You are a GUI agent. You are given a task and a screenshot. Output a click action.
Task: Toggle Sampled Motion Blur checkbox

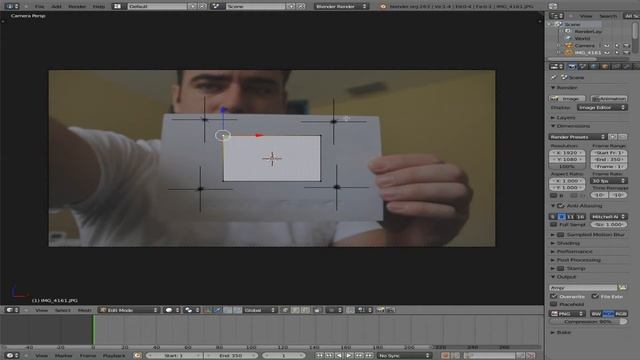pyautogui.click(x=561, y=235)
